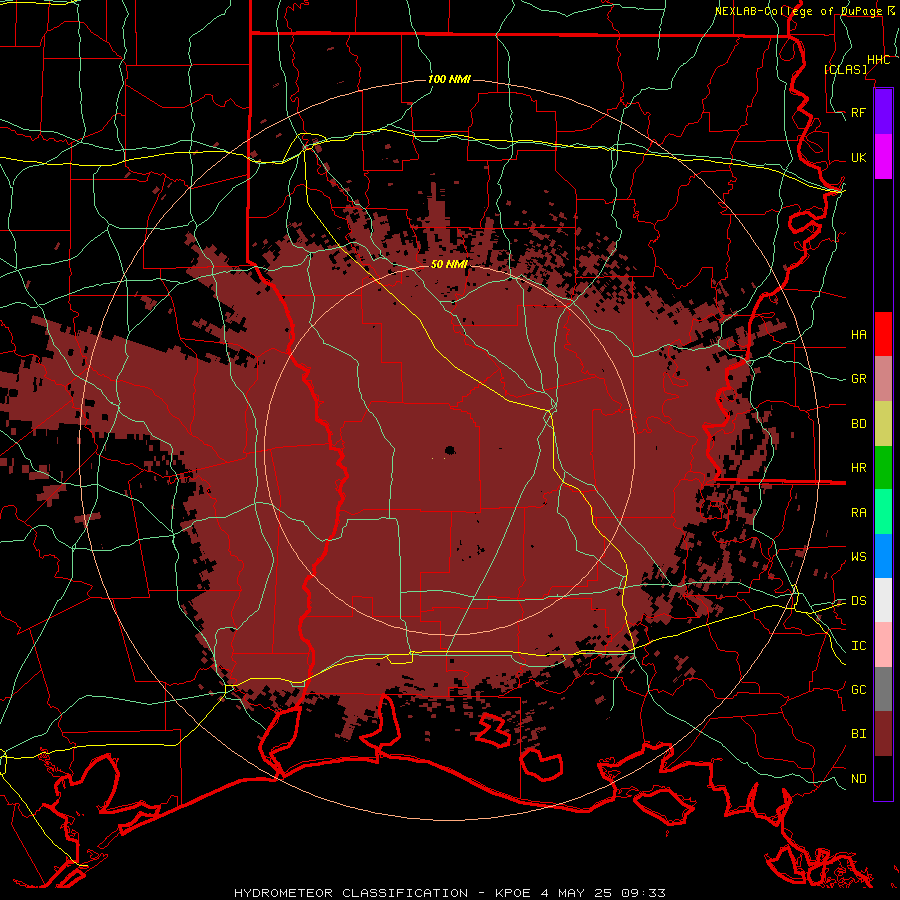
Task: Click the RA legend label text
Action: pos(858,513)
